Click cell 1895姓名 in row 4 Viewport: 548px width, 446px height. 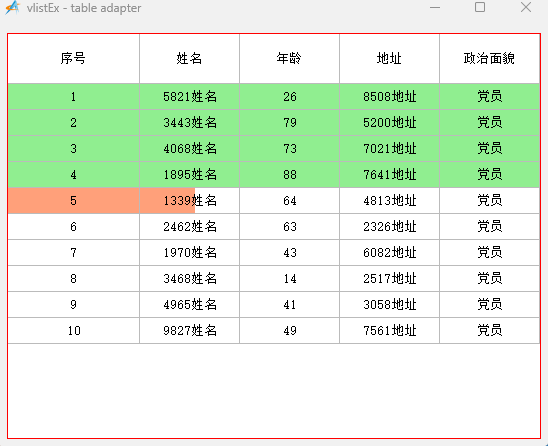189,174
